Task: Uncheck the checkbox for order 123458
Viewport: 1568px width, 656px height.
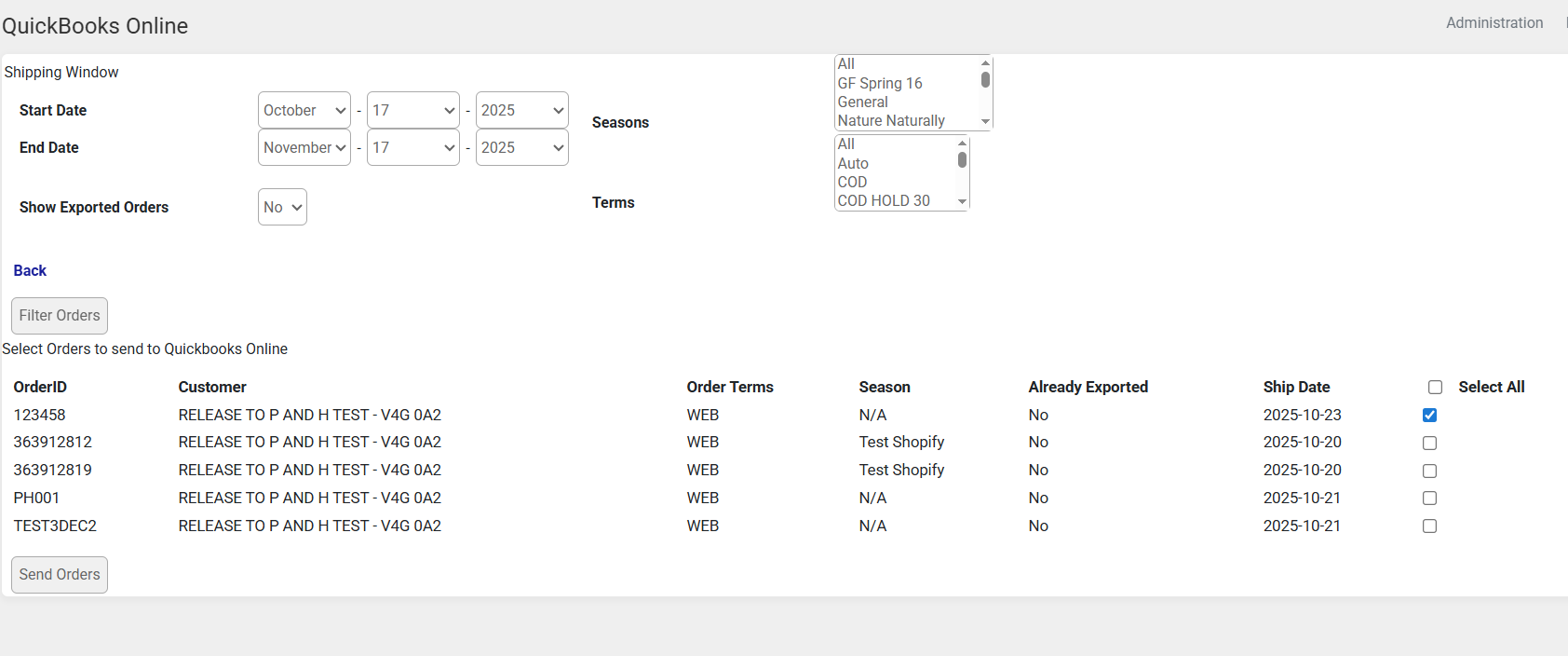Action: coord(1429,416)
